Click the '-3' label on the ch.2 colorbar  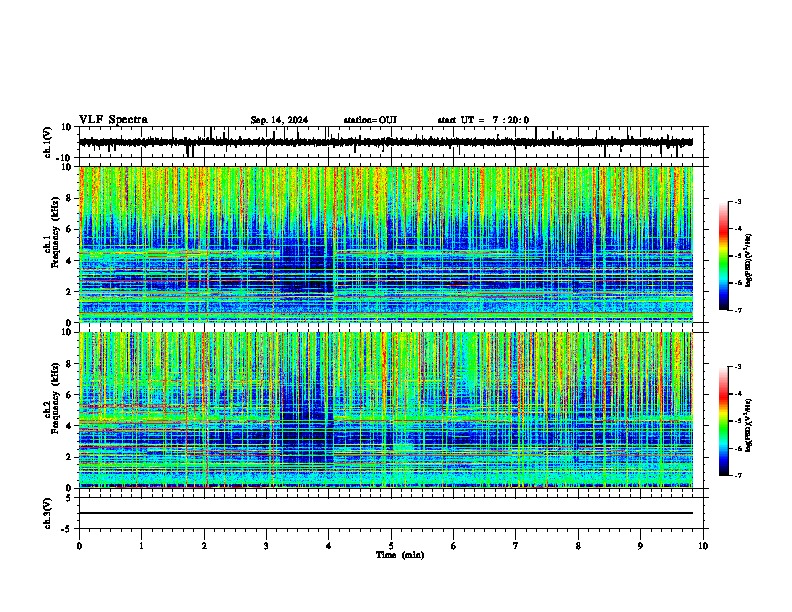(738, 367)
